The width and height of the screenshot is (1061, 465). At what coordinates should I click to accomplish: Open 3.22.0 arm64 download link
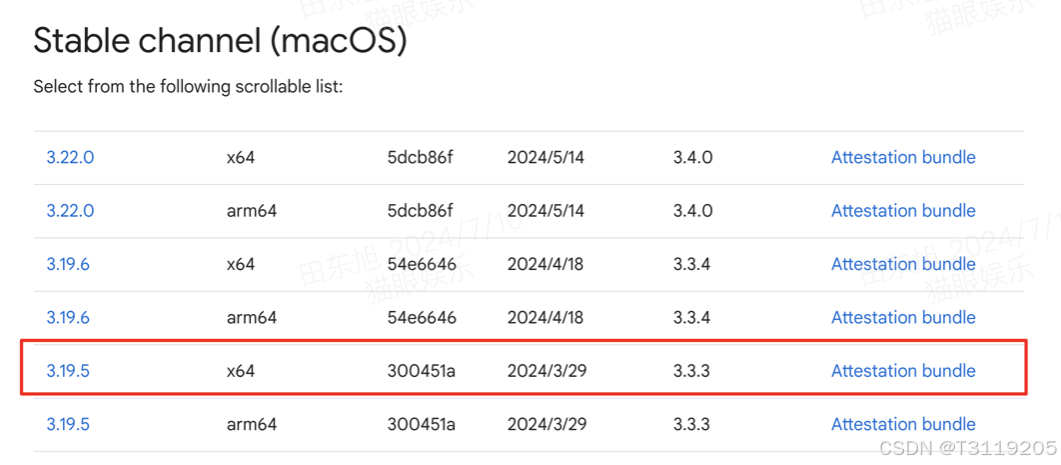[70, 211]
